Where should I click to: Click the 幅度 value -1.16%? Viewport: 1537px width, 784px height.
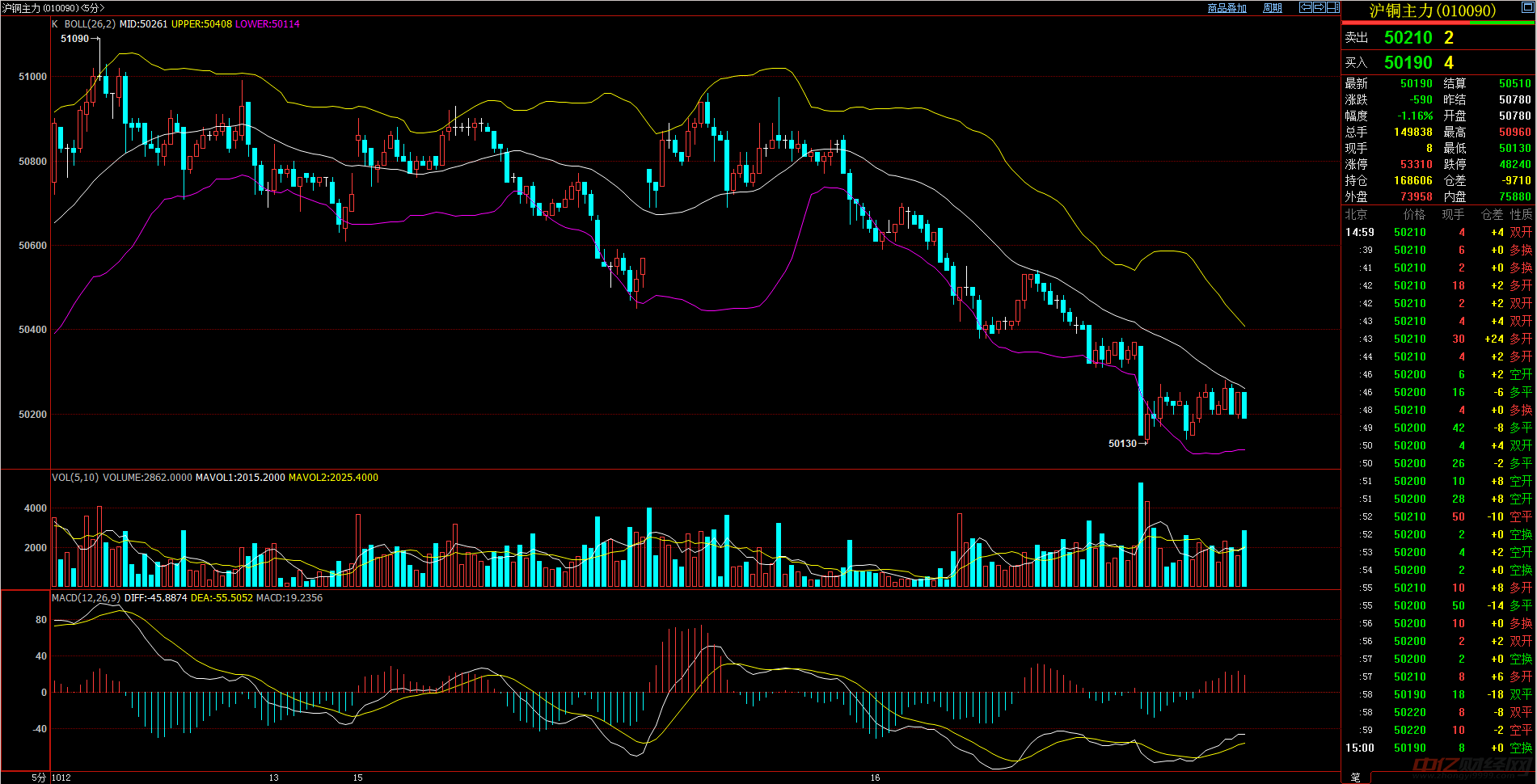tap(1415, 116)
